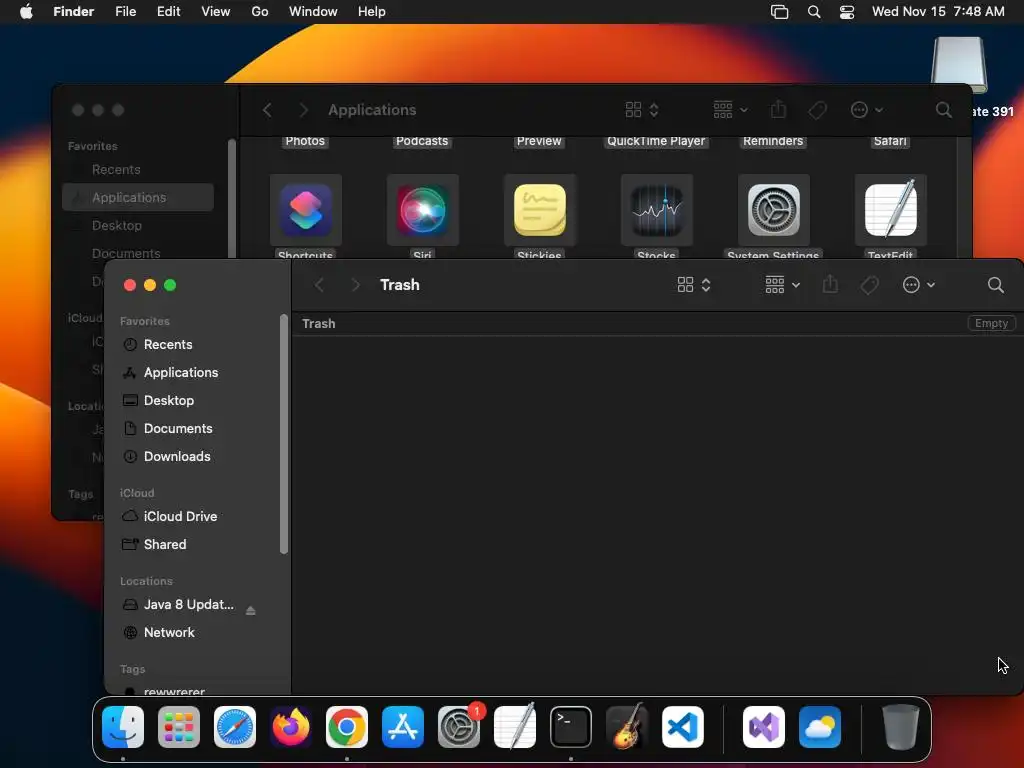The image size is (1024, 768).
Task: Open the File menu
Action: (x=125, y=12)
